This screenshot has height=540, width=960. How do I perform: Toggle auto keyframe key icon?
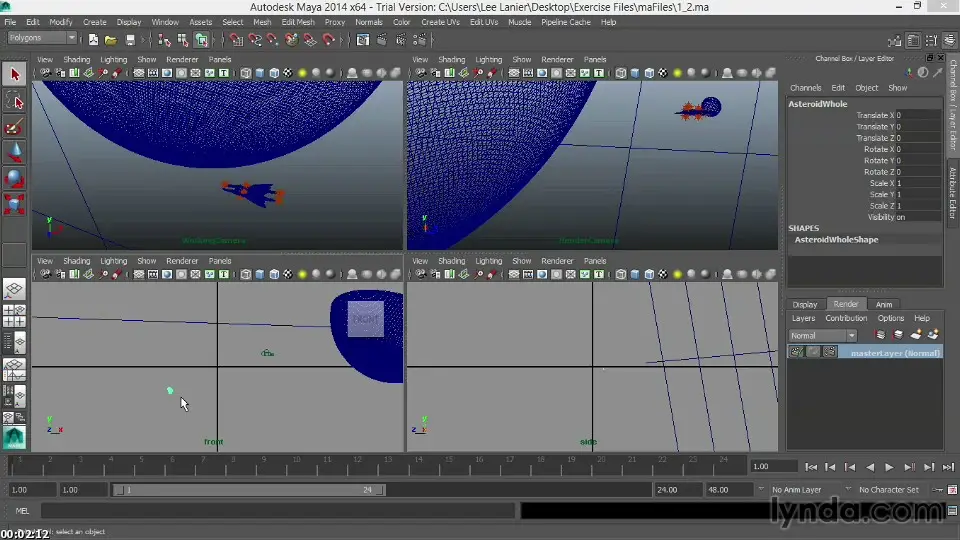click(x=937, y=490)
